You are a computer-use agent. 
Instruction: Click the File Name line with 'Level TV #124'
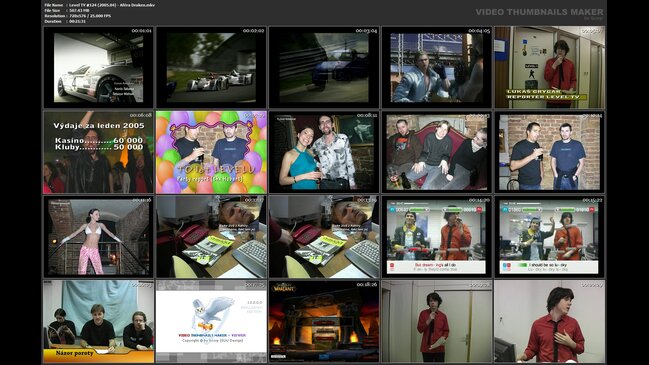point(99,5)
